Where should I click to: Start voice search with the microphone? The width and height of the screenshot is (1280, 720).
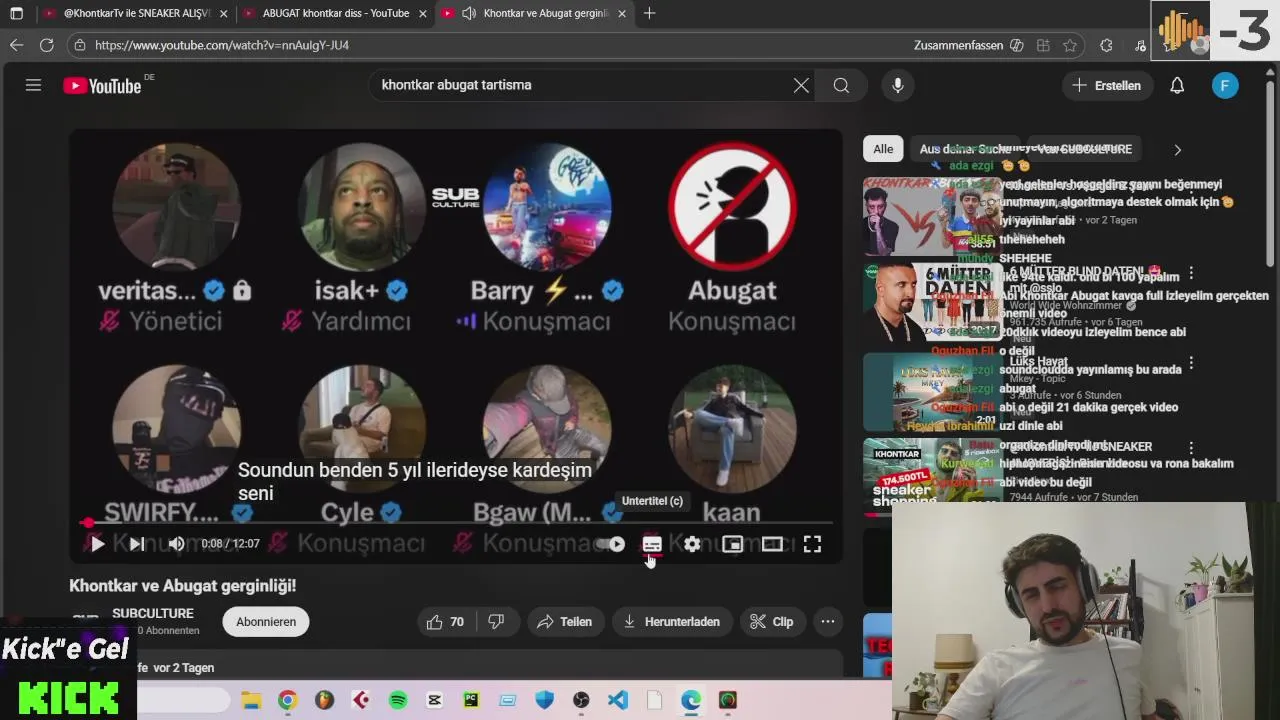(898, 85)
